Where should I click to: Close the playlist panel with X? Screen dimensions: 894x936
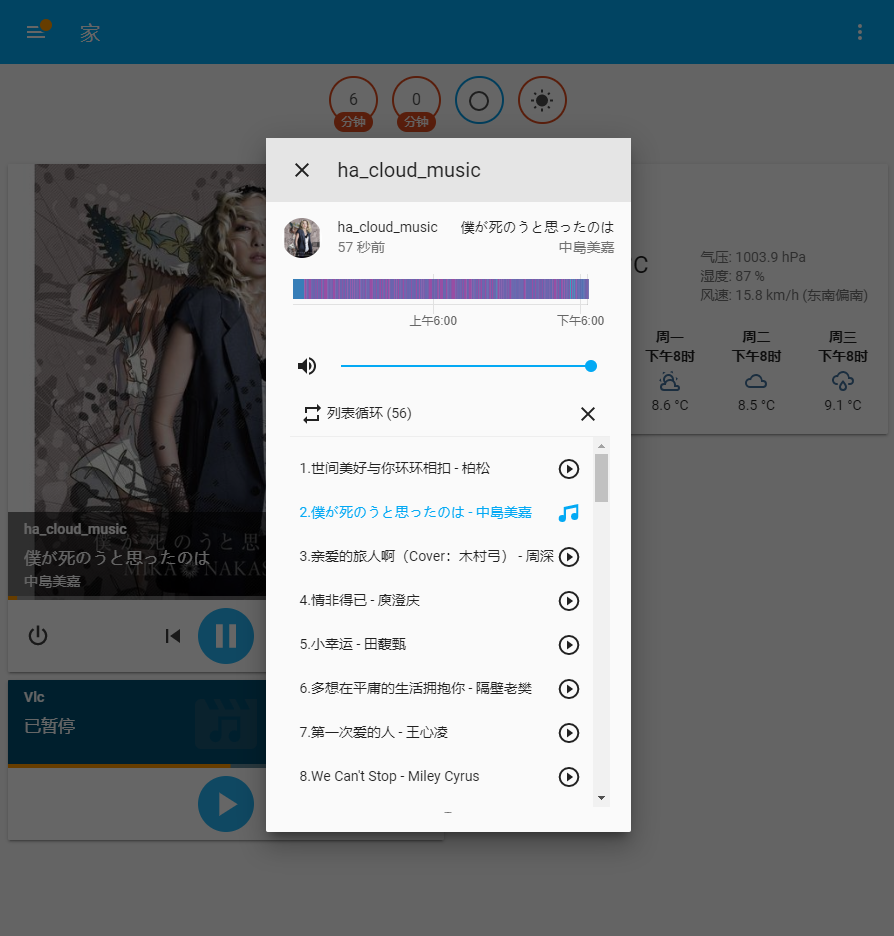tap(588, 414)
